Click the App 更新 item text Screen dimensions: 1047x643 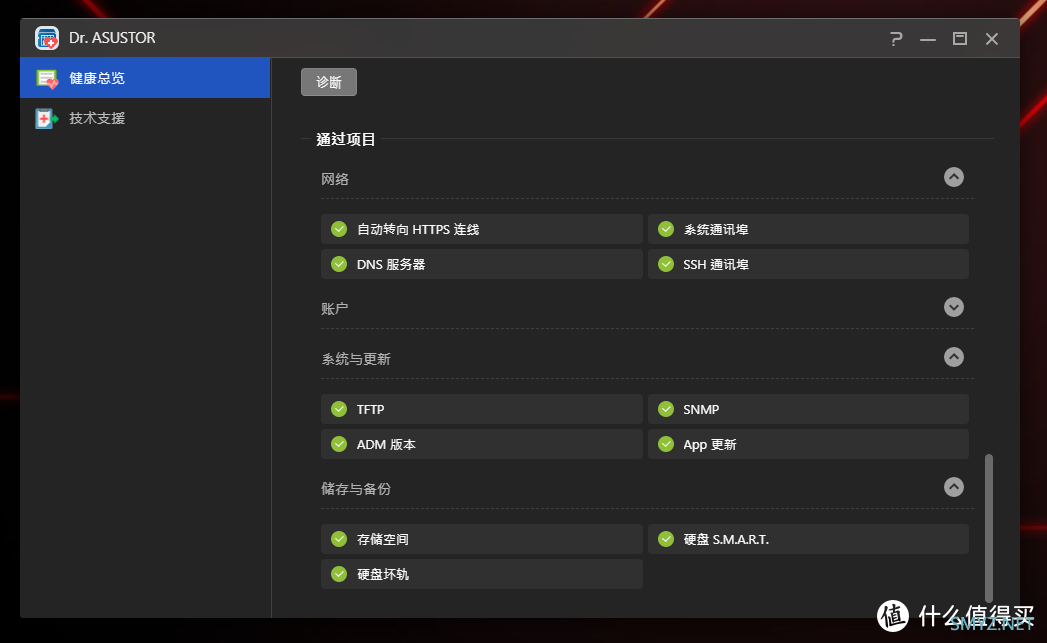(x=710, y=445)
